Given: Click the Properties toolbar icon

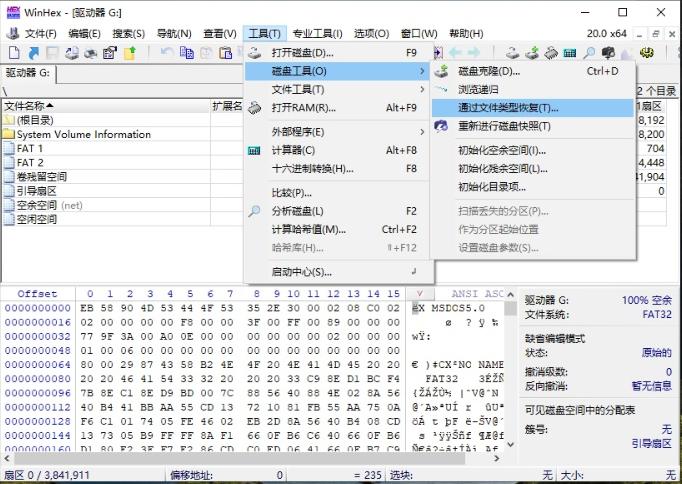Looking at the screenshot, I should point(110,53).
